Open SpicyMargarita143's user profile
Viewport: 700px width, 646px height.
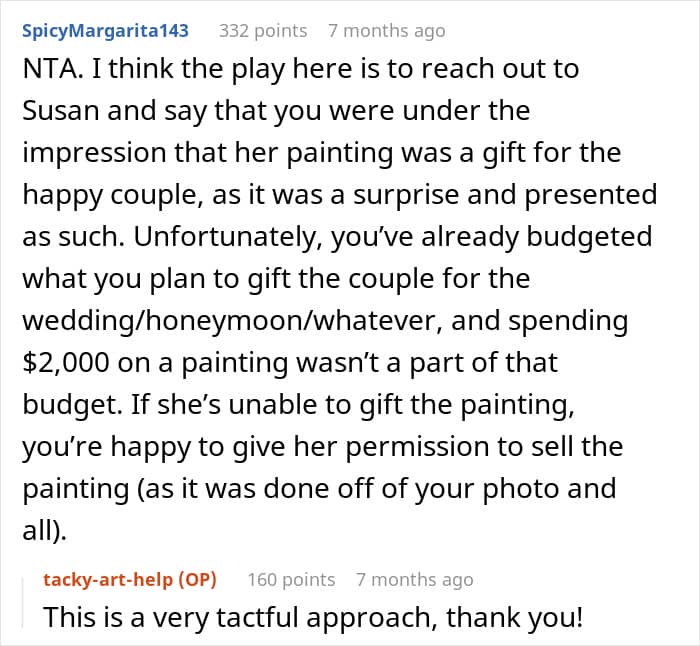(105, 31)
